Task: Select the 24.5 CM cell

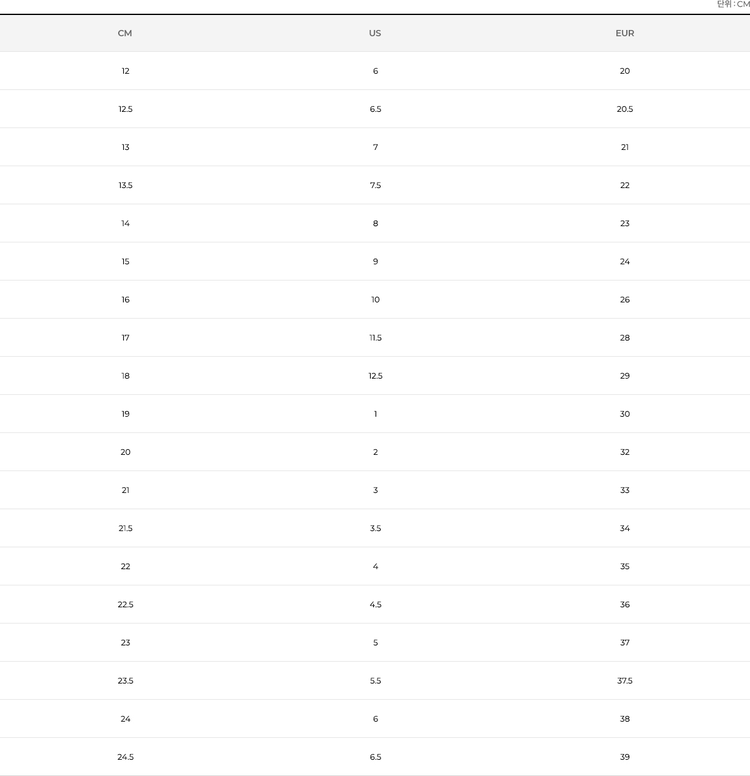Action: [125, 757]
